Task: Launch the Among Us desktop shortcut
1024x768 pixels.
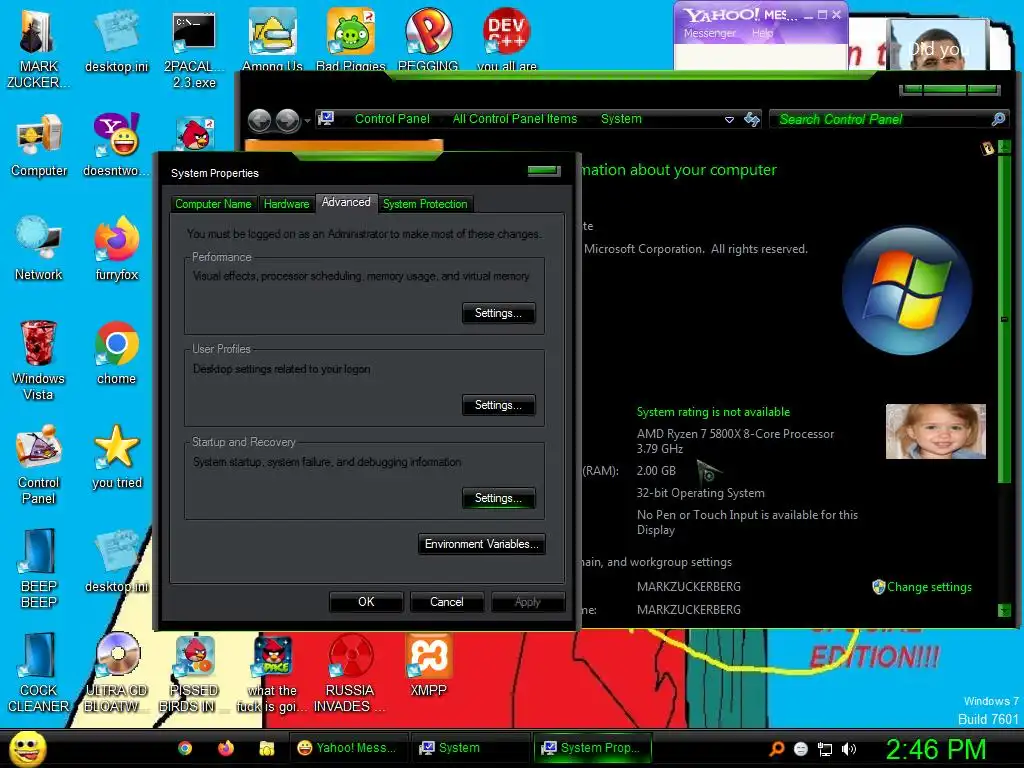Action: point(272,39)
